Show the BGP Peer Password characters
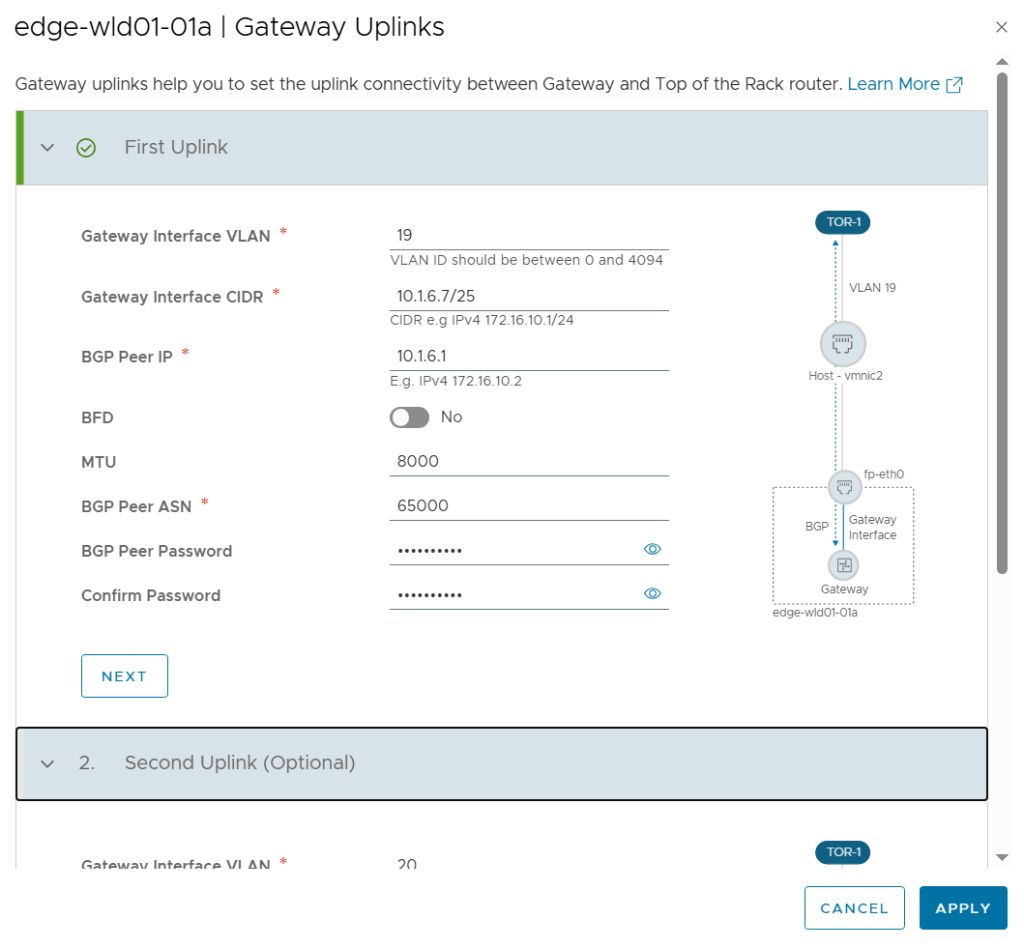The height and width of the screenshot is (948, 1024). pyautogui.click(x=652, y=549)
